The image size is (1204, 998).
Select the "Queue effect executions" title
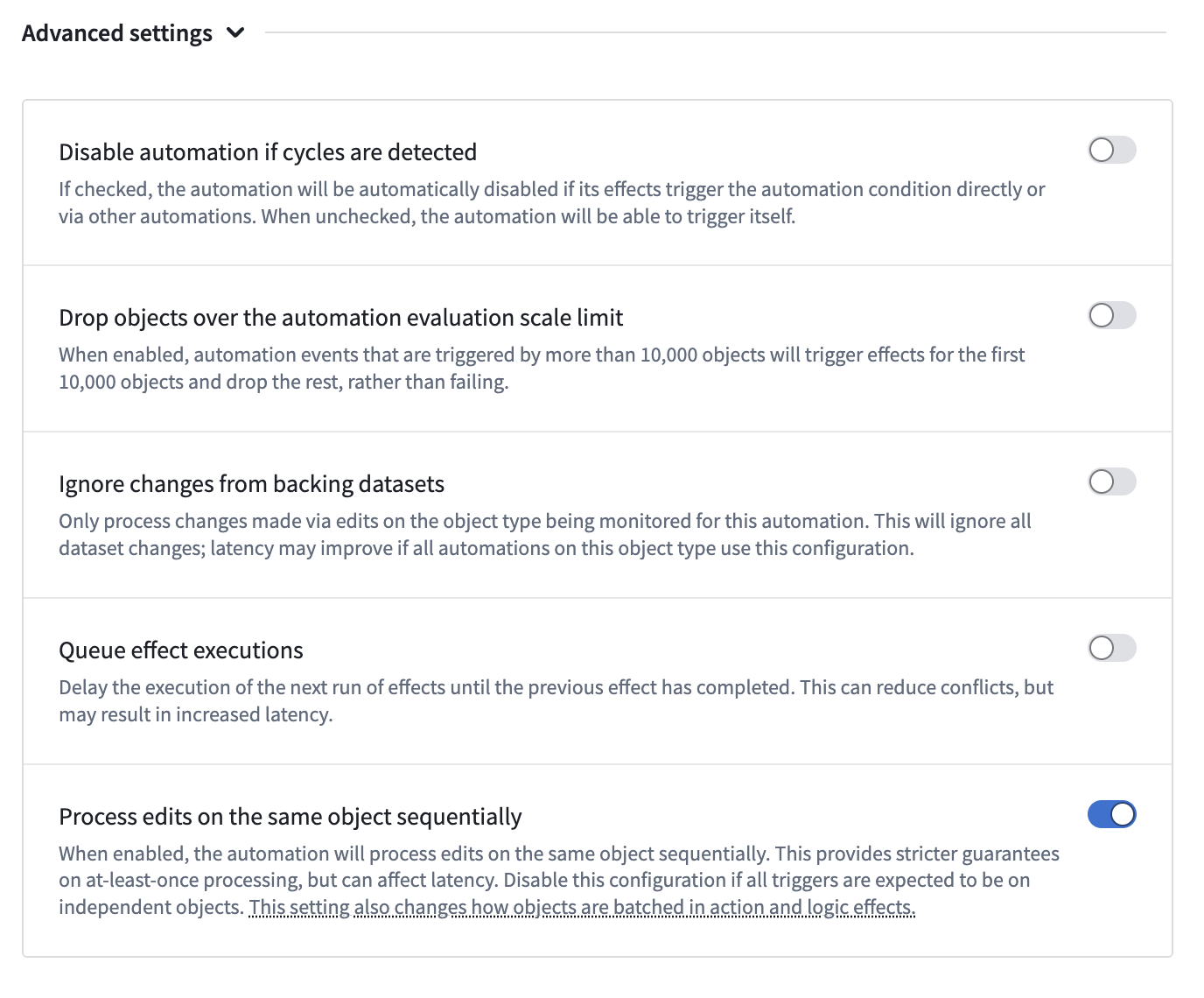tap(181, 650)
